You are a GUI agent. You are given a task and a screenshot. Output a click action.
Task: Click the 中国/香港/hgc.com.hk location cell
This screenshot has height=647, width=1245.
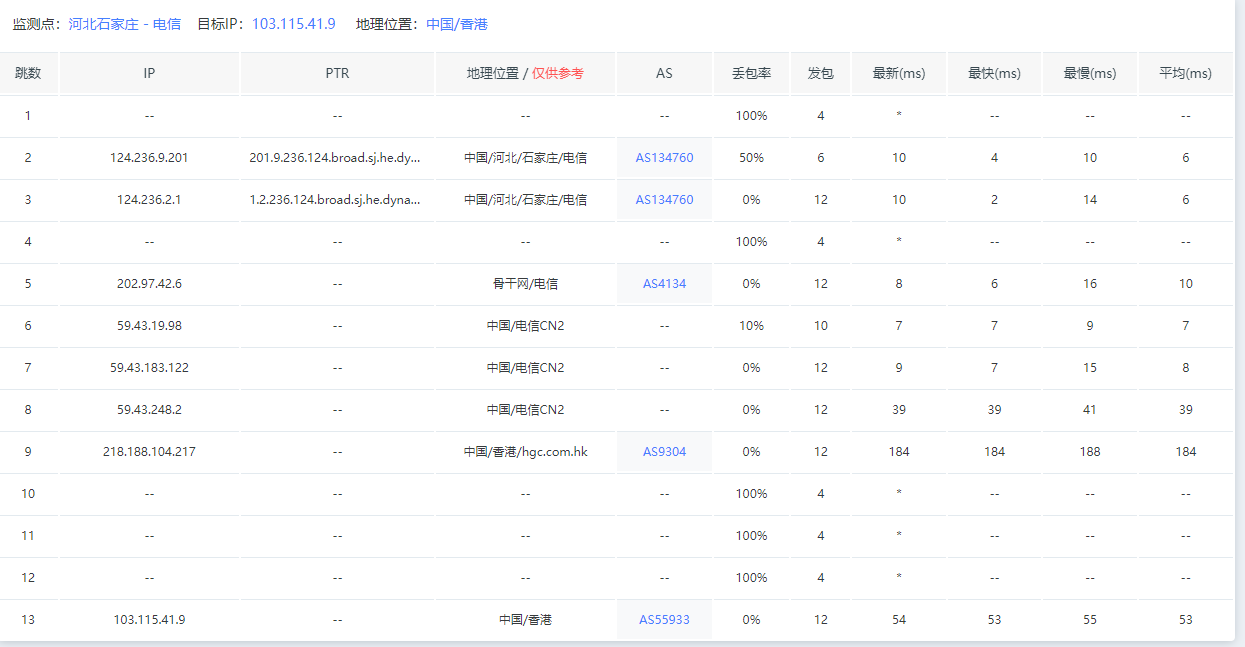pos(525,452)
